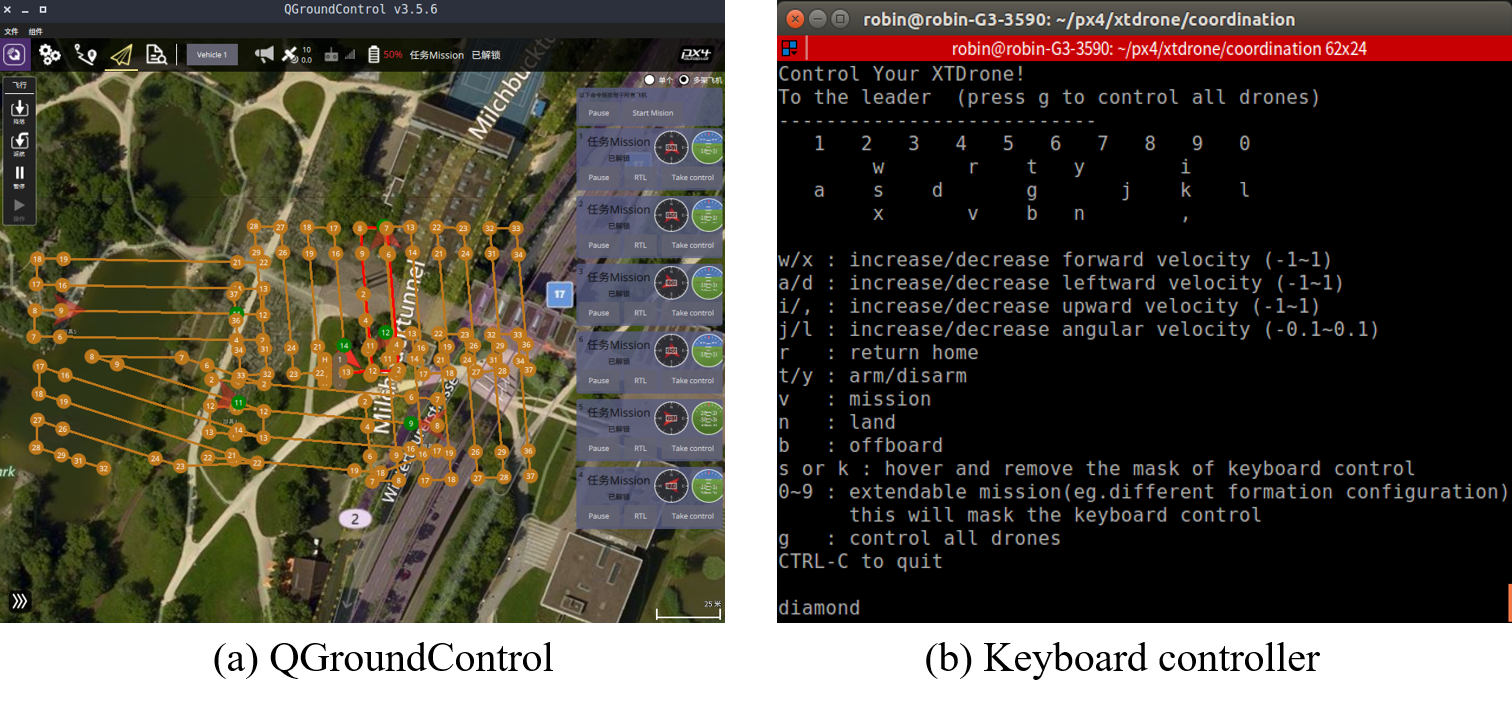Viewport: 1512px width, 706px height.
Task: Open RC radio status icon
Action: click(331, 55)
